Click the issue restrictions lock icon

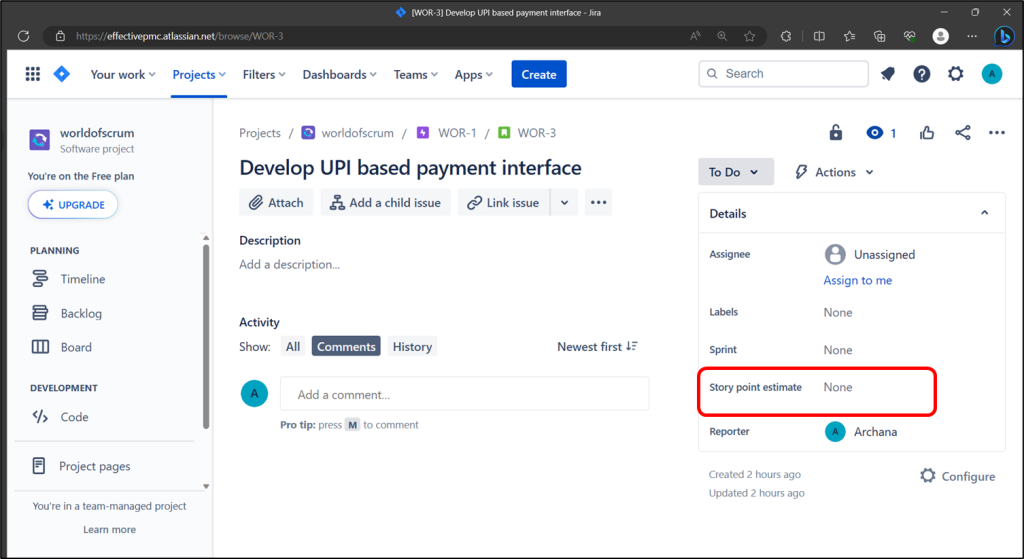coord(835,133)
